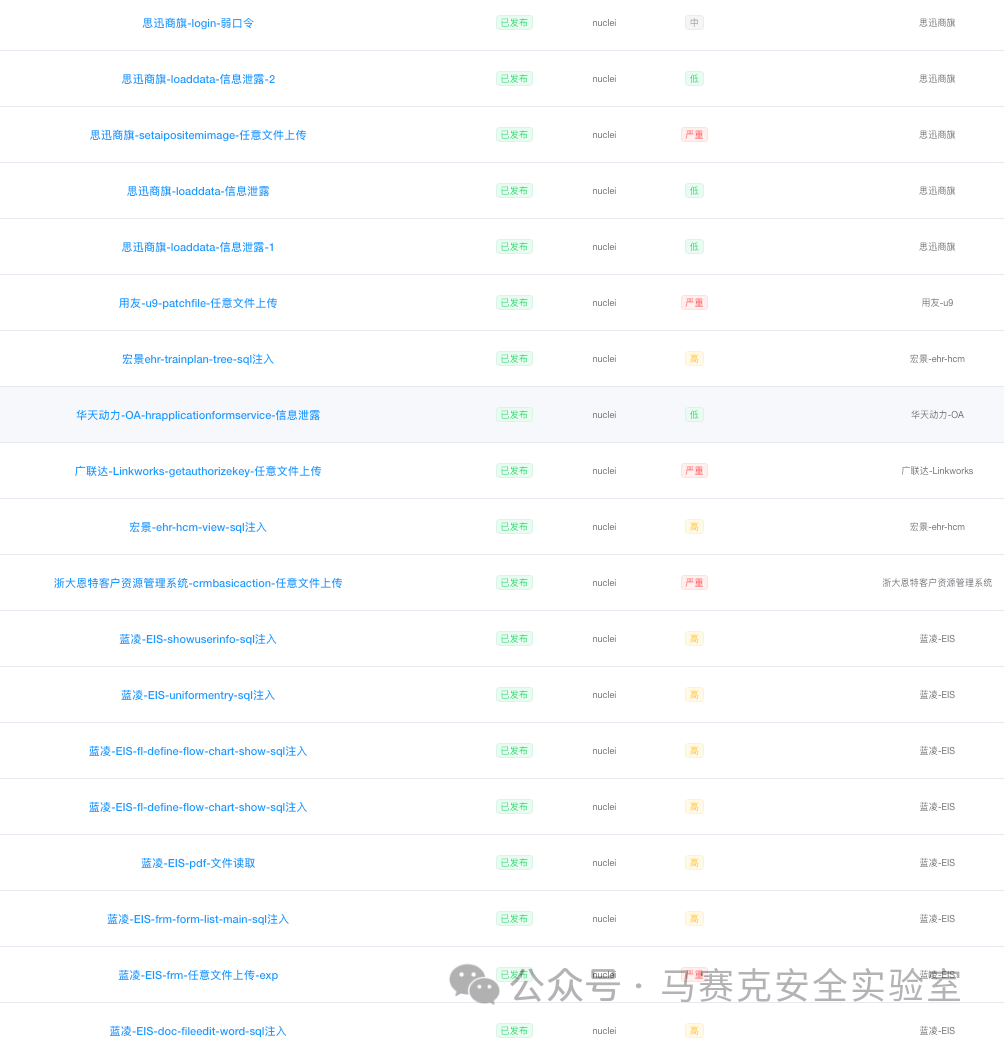Click 低 severity tag in loaddata-信息泄露-1 row
The width and height of the screenshot is (1004, 1039).
coord(694,246)
